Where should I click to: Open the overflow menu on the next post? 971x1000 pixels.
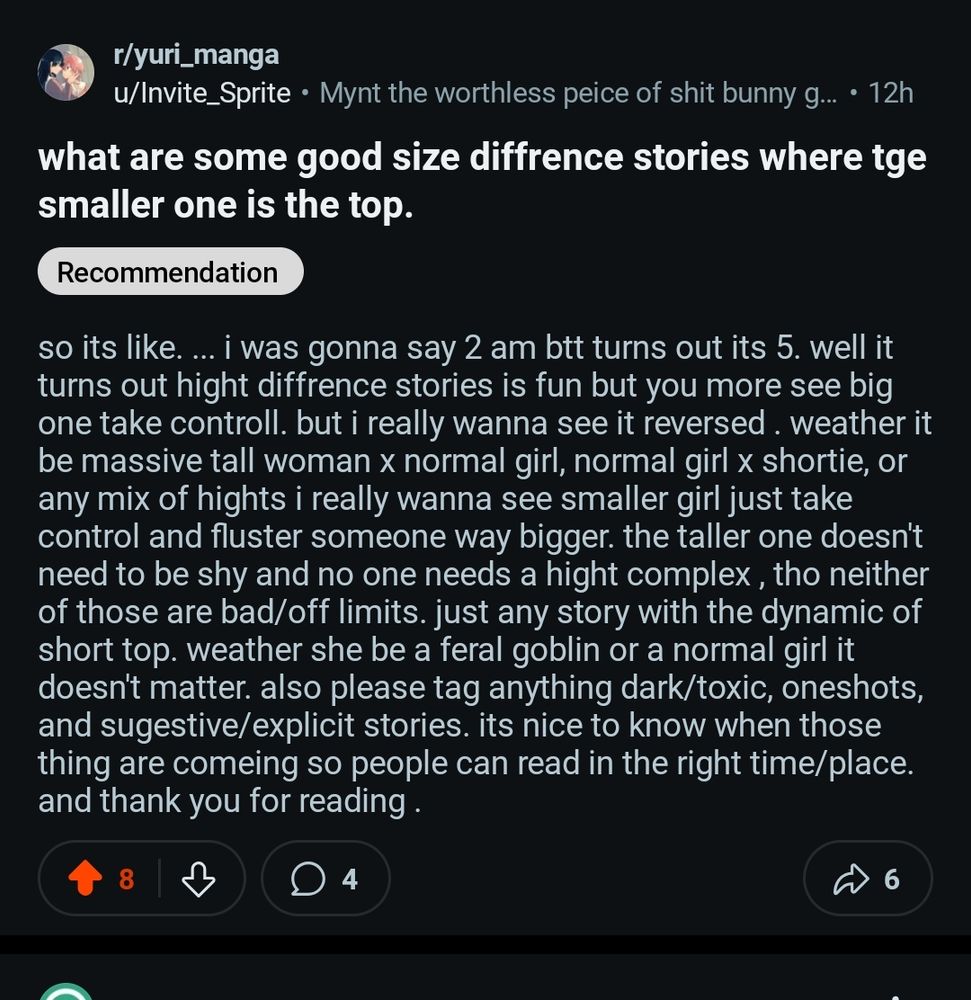897,994
